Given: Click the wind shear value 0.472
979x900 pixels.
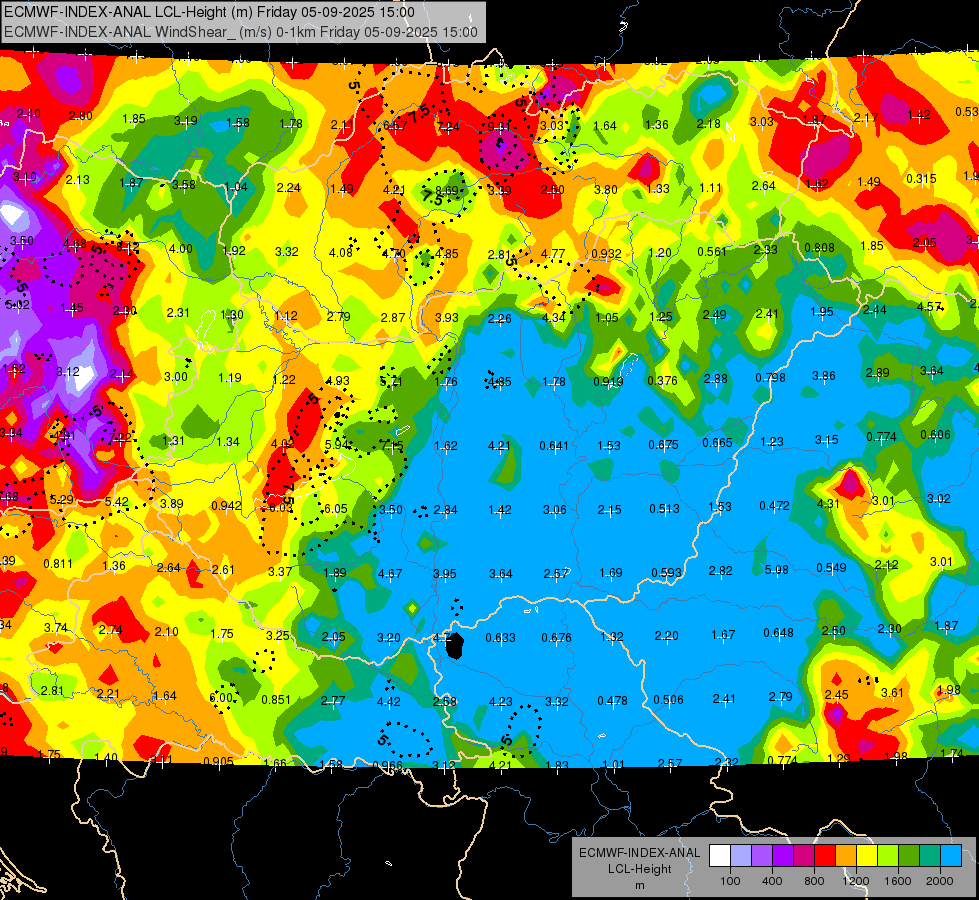Looking at the screenshot, I should point(774,505).
